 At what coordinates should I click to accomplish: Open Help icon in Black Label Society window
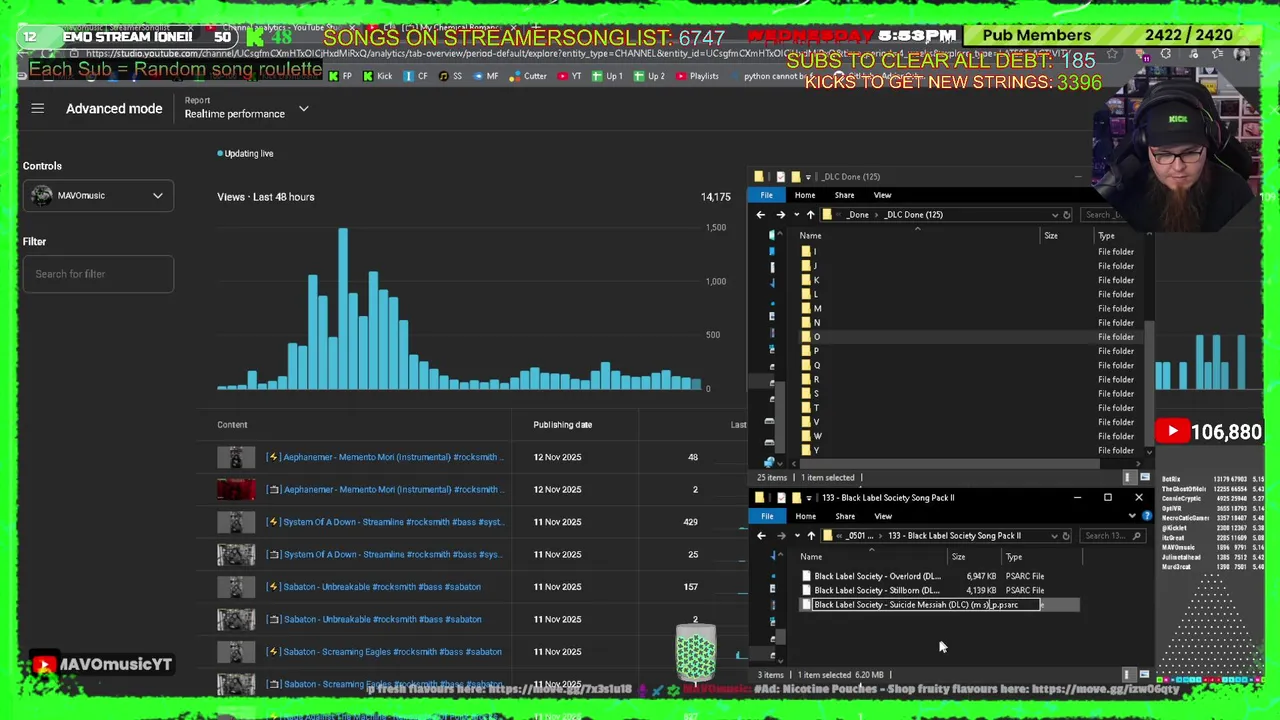(x=1145, y=516)
